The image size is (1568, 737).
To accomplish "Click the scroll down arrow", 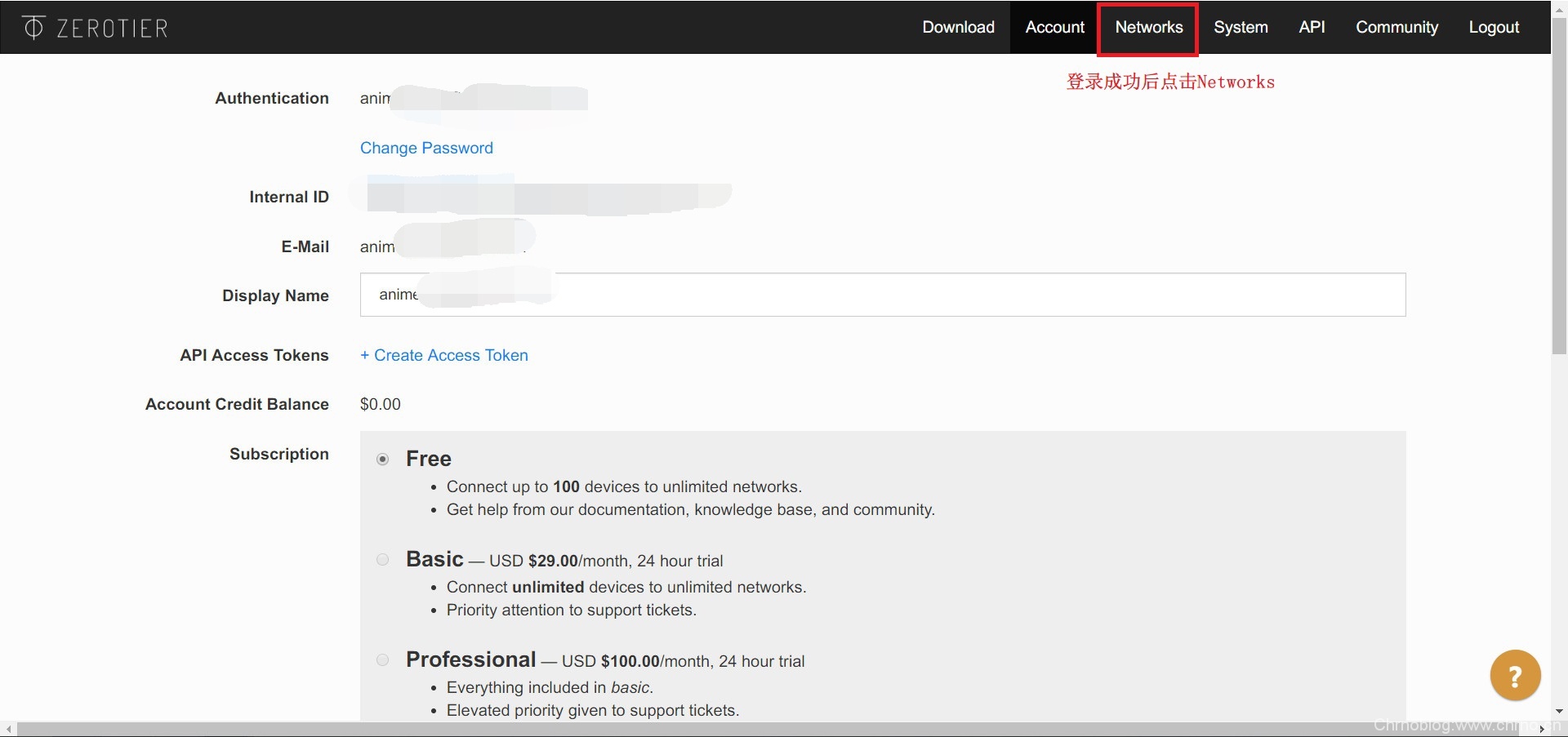I will coord(1559,712).
